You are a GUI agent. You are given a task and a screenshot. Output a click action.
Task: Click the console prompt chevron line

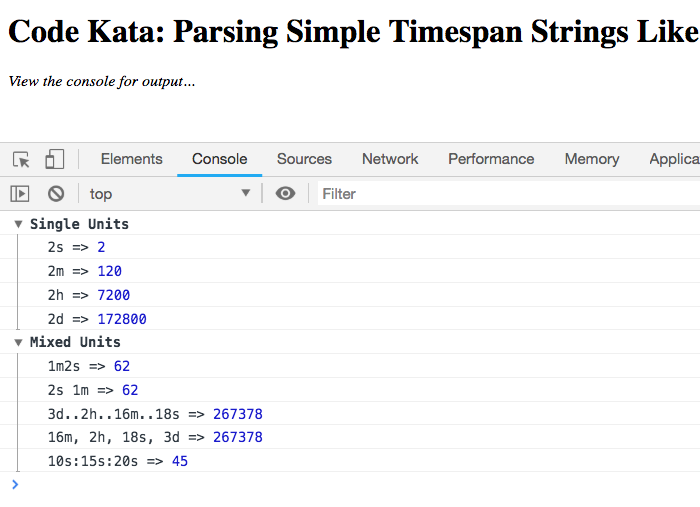[350, 485]
